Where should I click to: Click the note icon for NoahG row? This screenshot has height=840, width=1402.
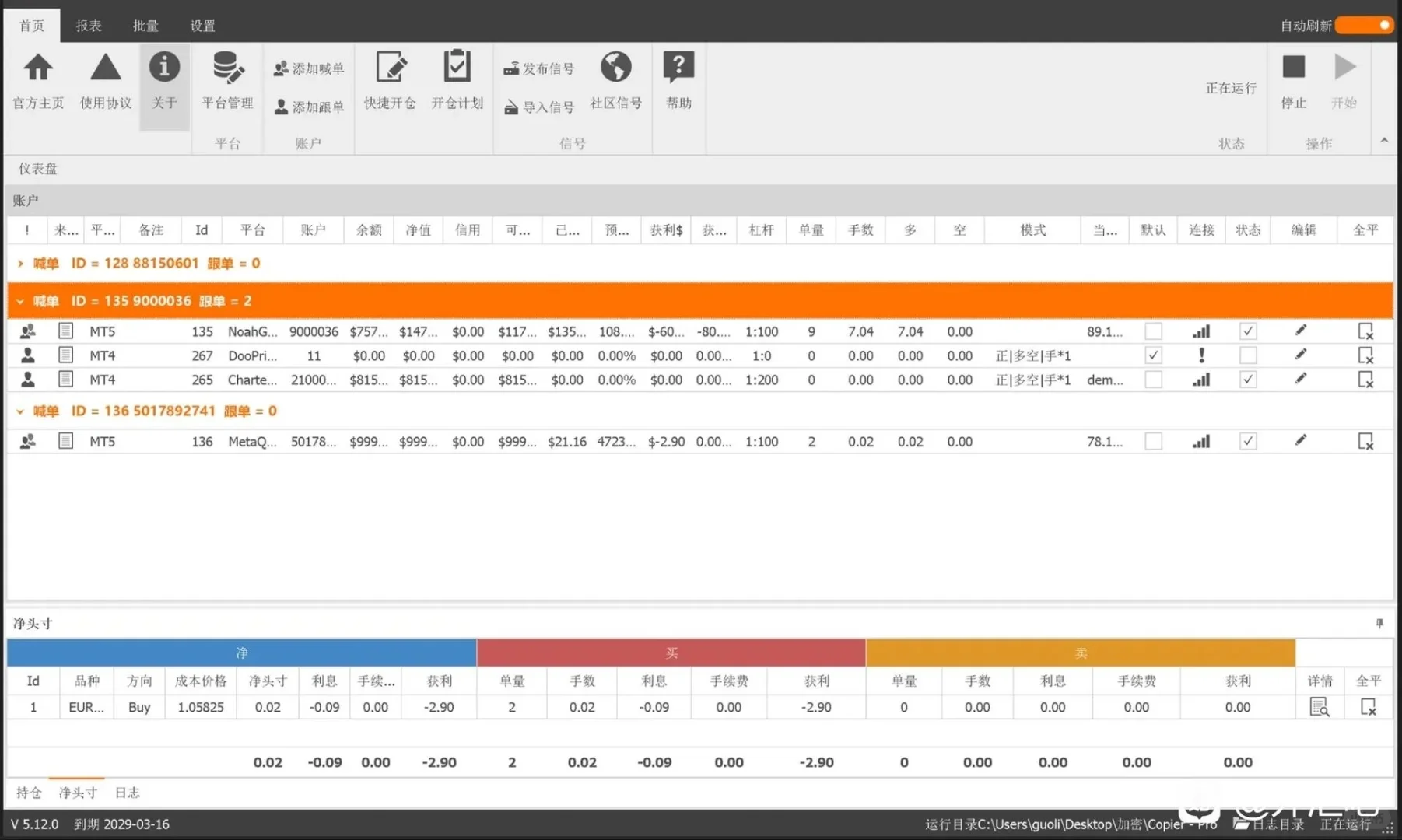(x=66, y=331)
